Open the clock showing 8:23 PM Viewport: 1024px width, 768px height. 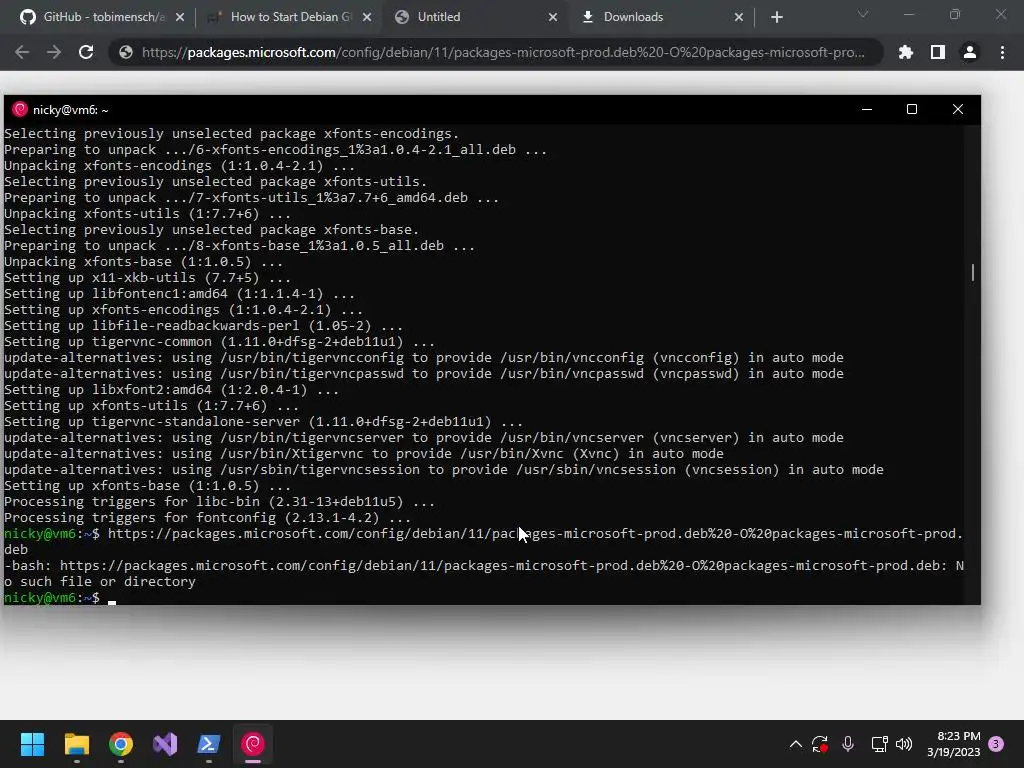point(953,744)
